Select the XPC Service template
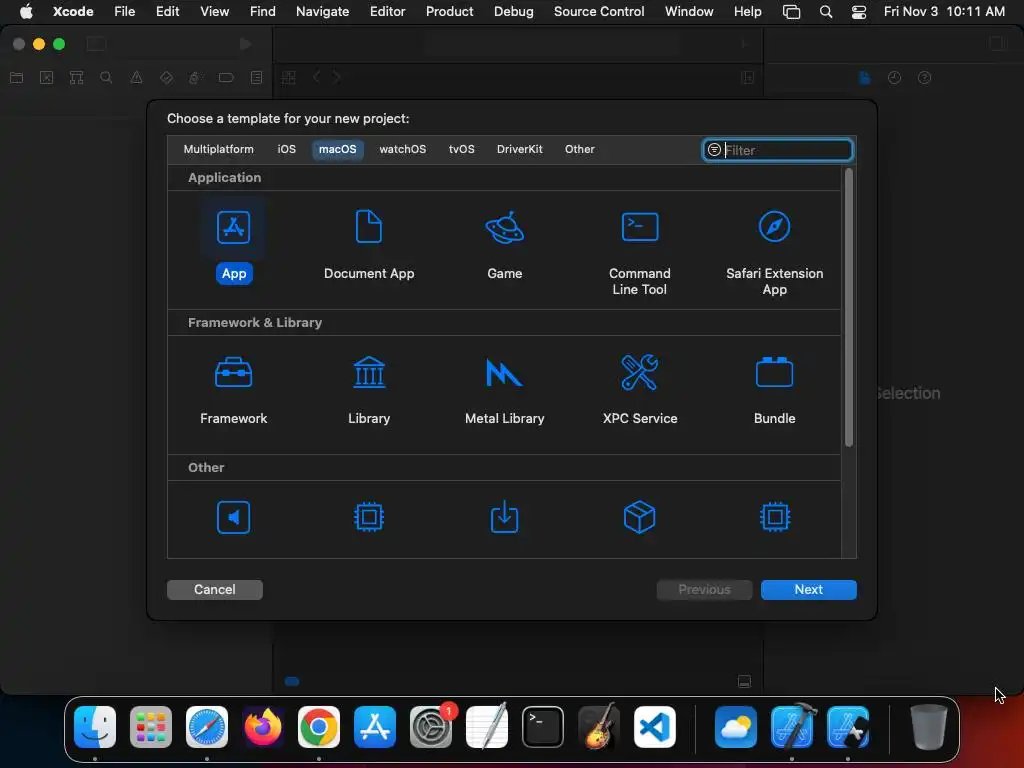Viewport: 1024px width, 768px height. pyautogui.click(x=639, y=391)
